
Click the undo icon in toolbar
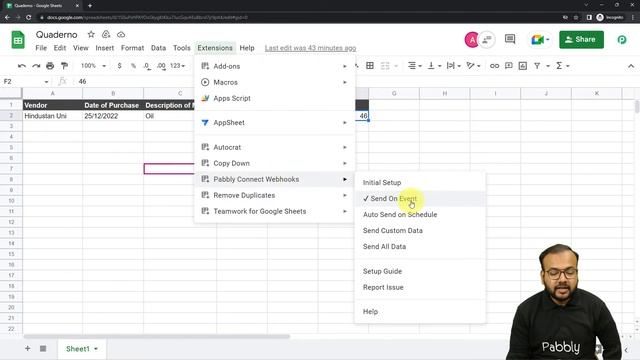(x=22, y=66)
